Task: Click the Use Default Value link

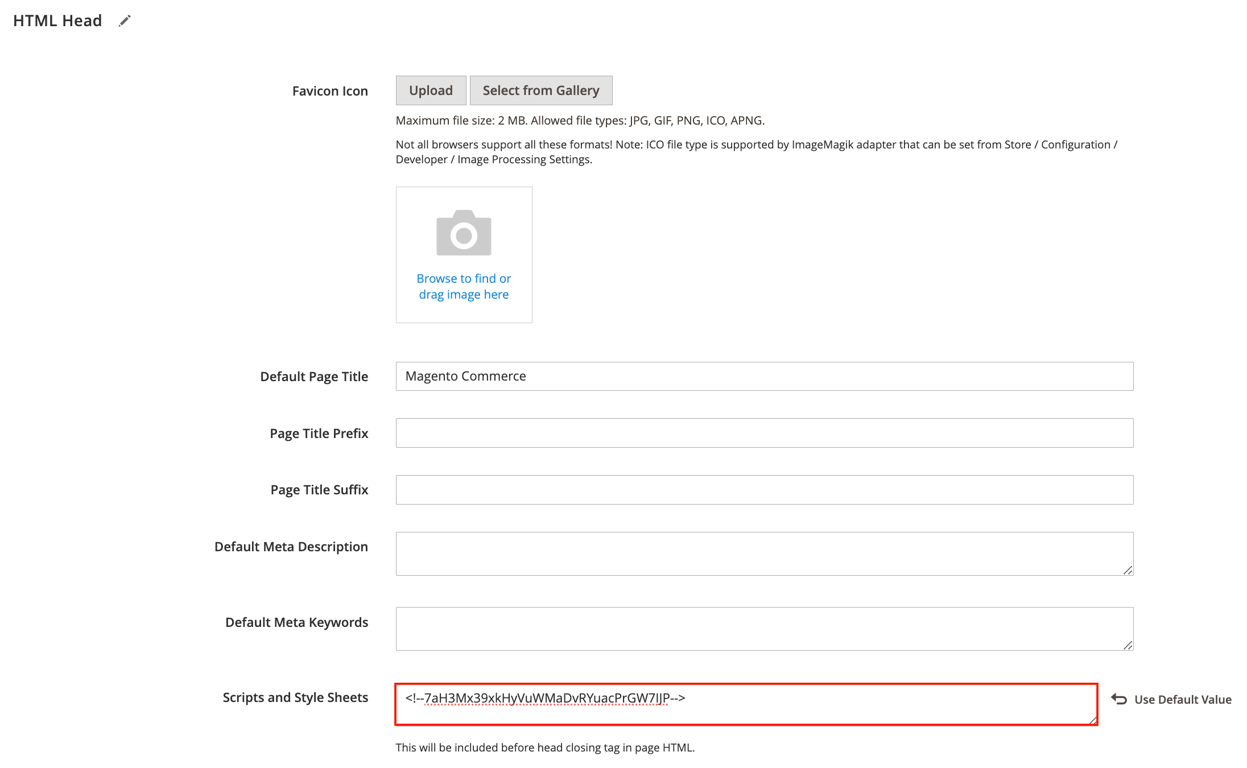Action: (1180, 699)
